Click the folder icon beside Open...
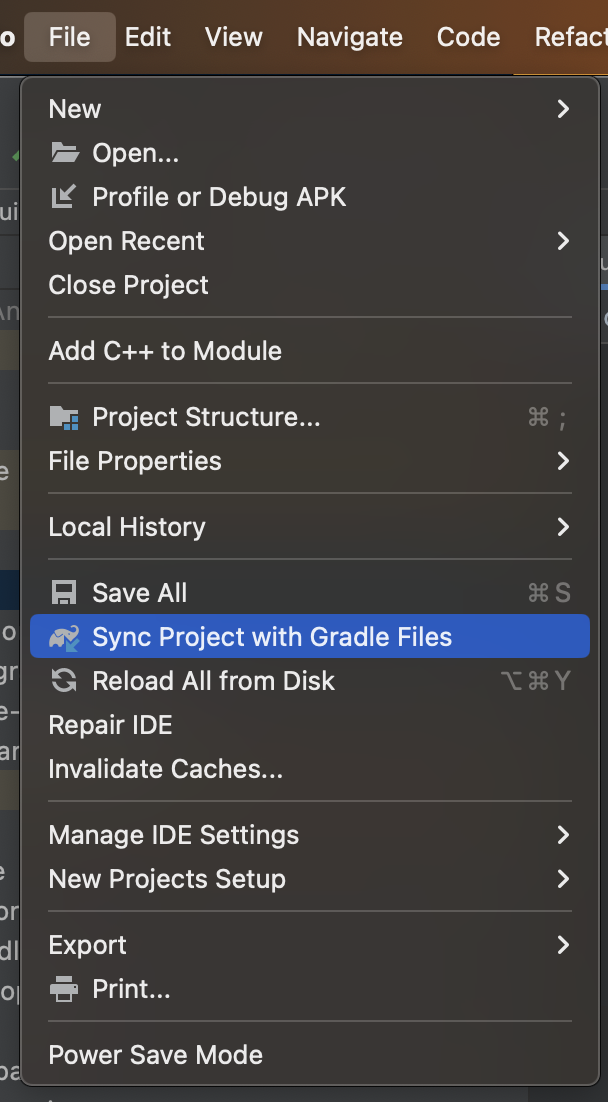 pos(64,153)
